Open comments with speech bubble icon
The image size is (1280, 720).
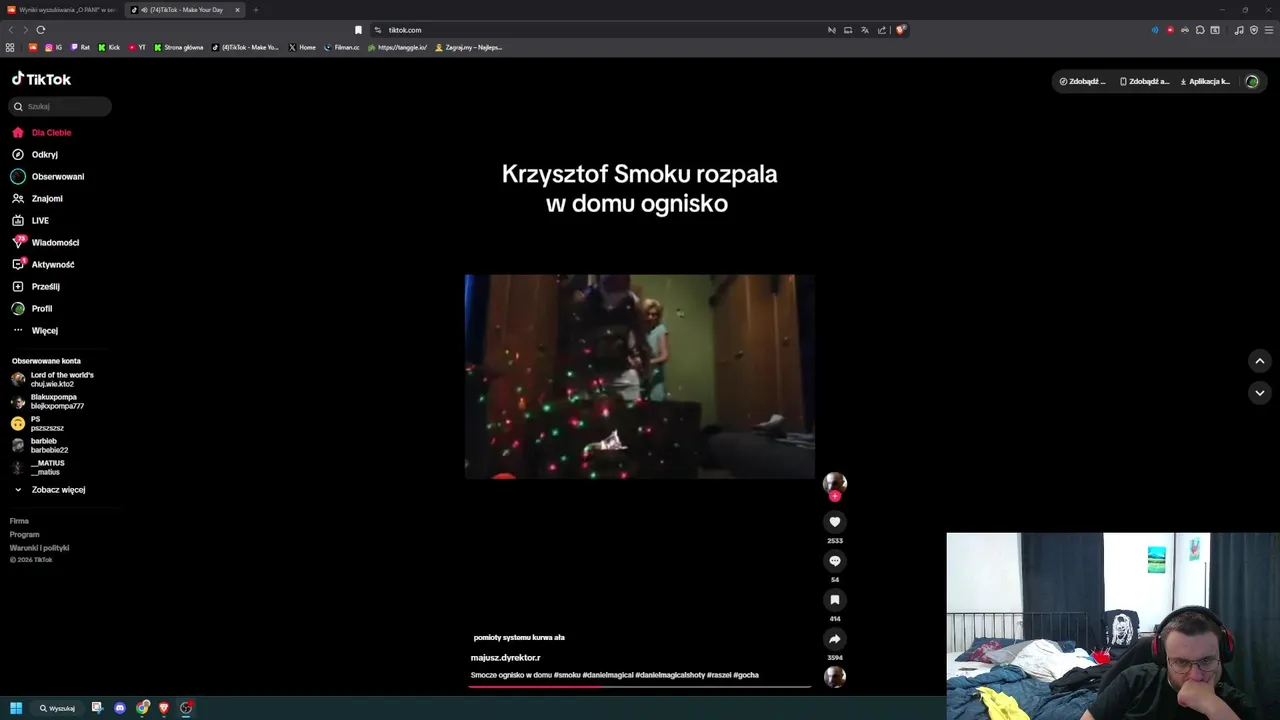tap(834, 560)
